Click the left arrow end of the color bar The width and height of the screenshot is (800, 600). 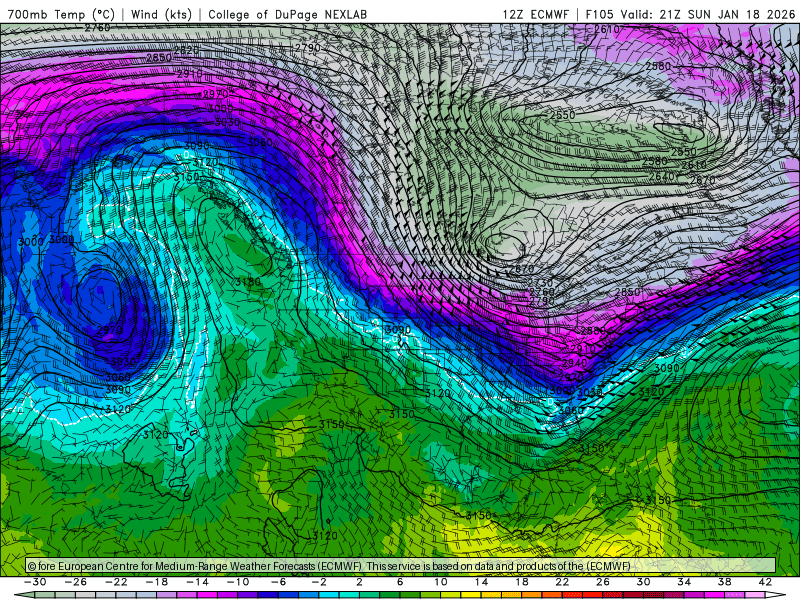click(23, 595)
